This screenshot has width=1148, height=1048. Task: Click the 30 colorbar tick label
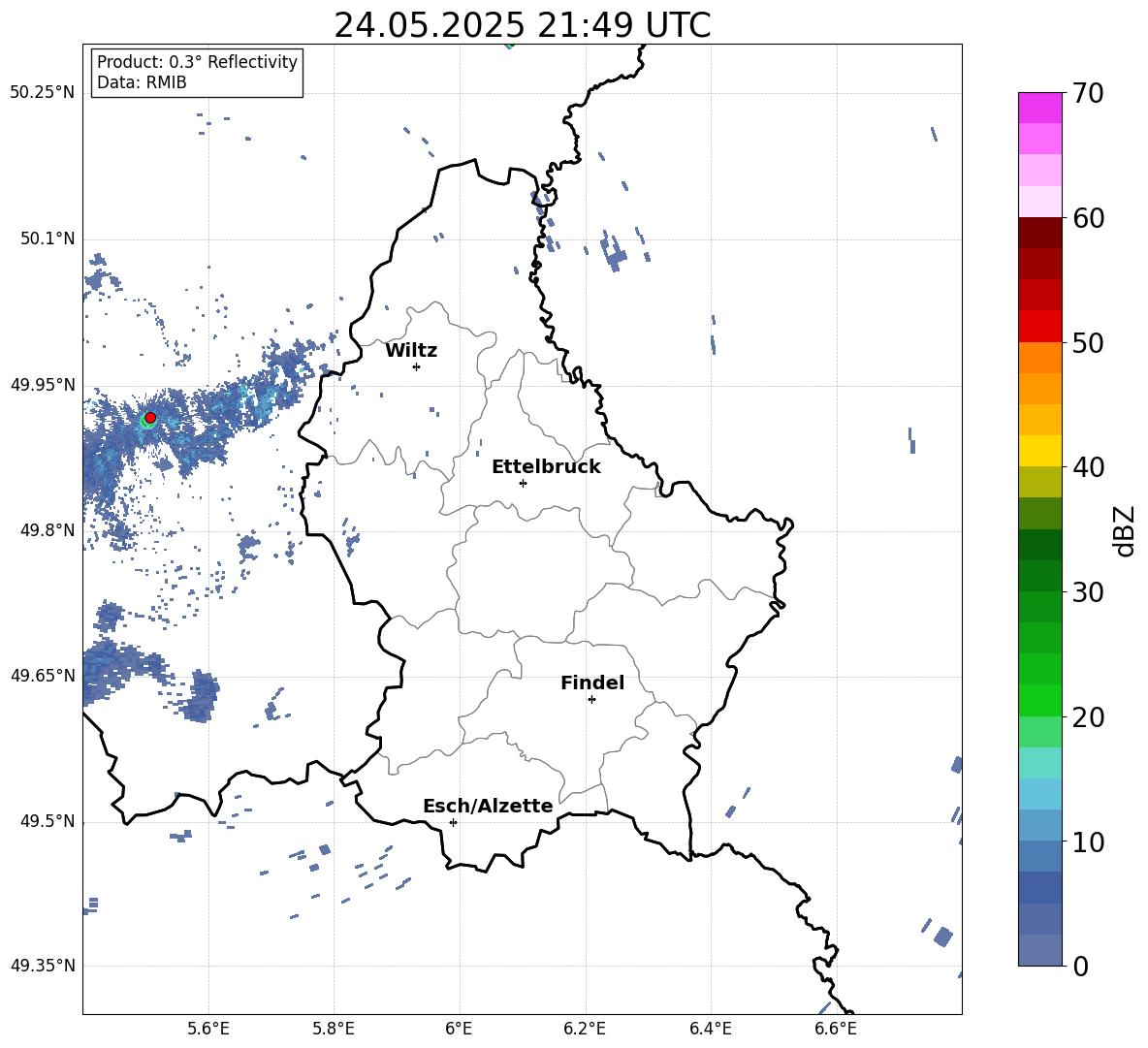[1087, 592]
